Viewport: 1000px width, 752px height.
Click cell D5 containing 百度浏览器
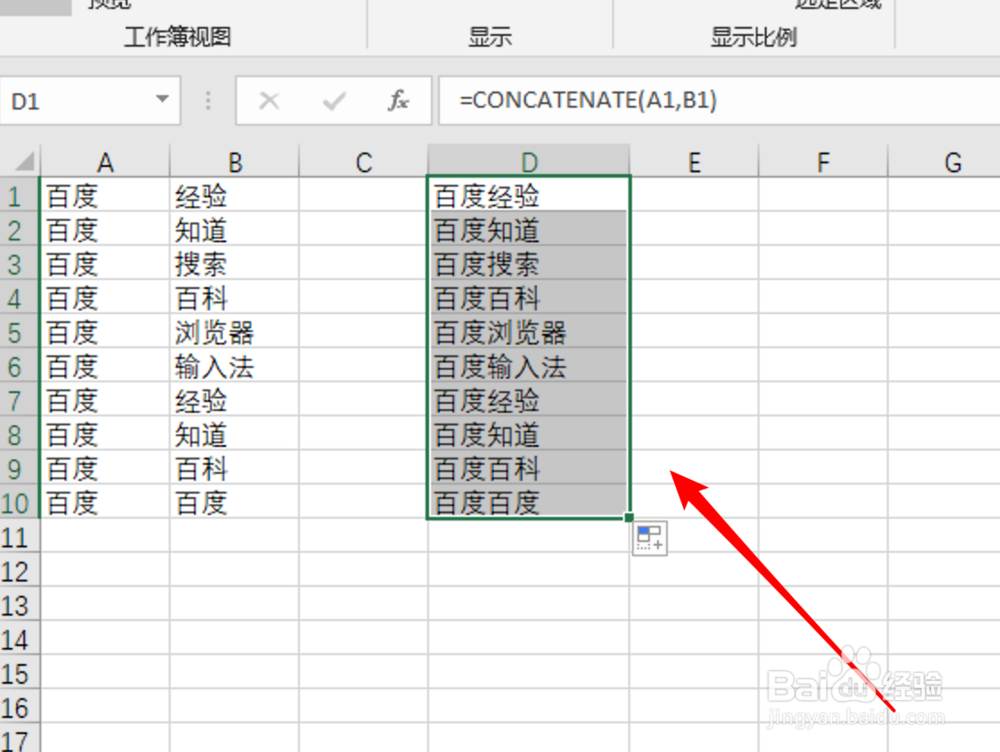coord(529,332)
